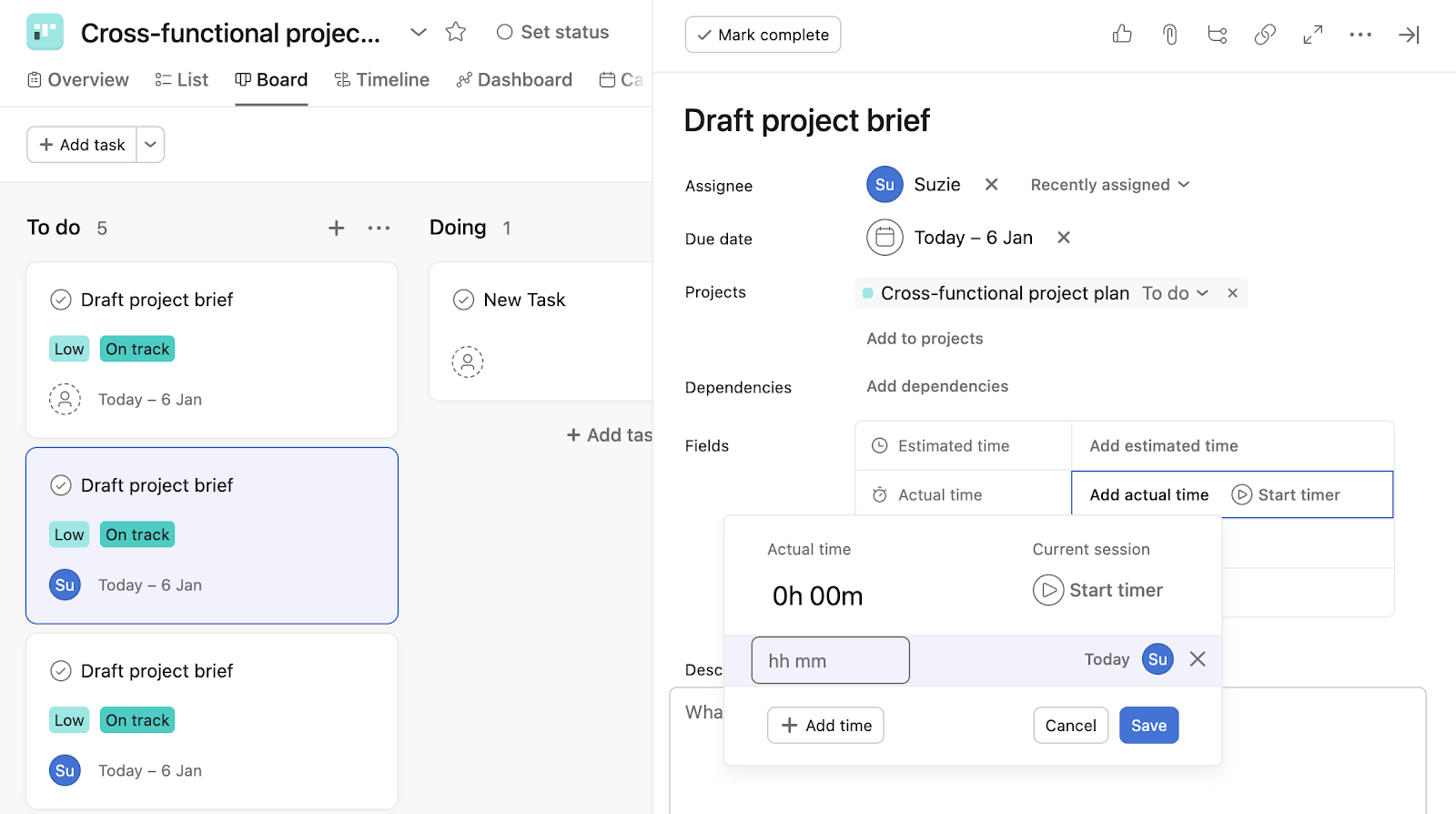Mark New Task card complete
Screen dimensions: 1456x814
click(x=464, y=300)
